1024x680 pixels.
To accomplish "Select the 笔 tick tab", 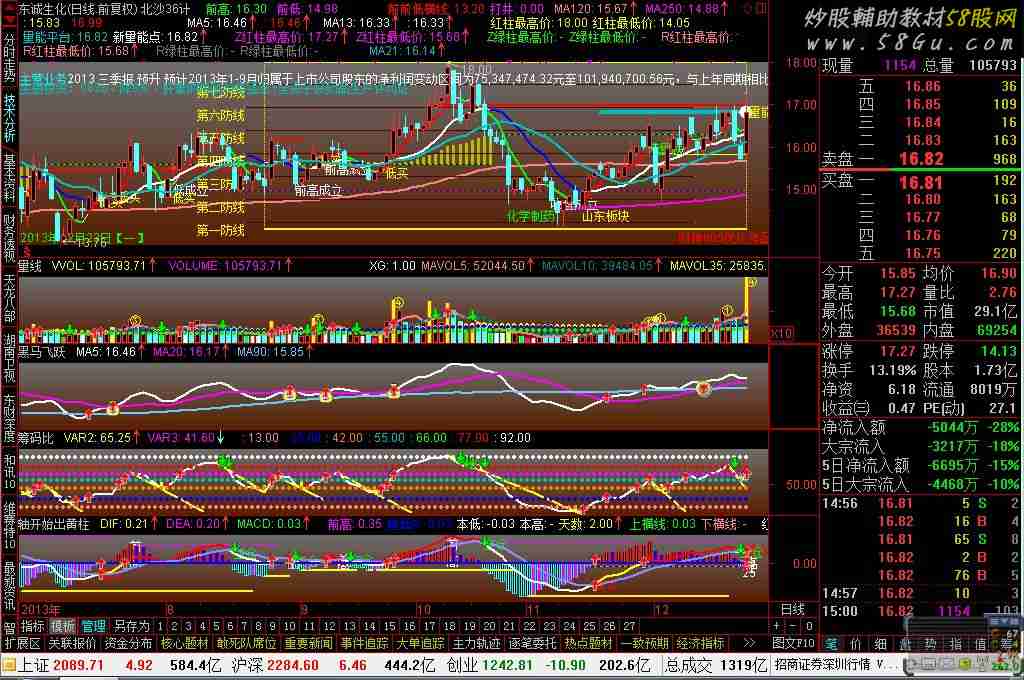I will pos(831,644).
